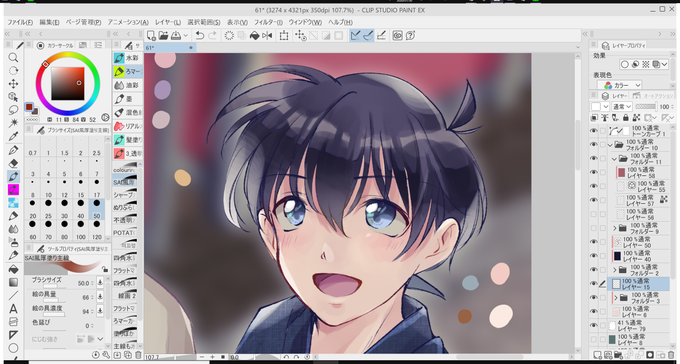Choose the 水彩 sub tool group

(128, 58)
